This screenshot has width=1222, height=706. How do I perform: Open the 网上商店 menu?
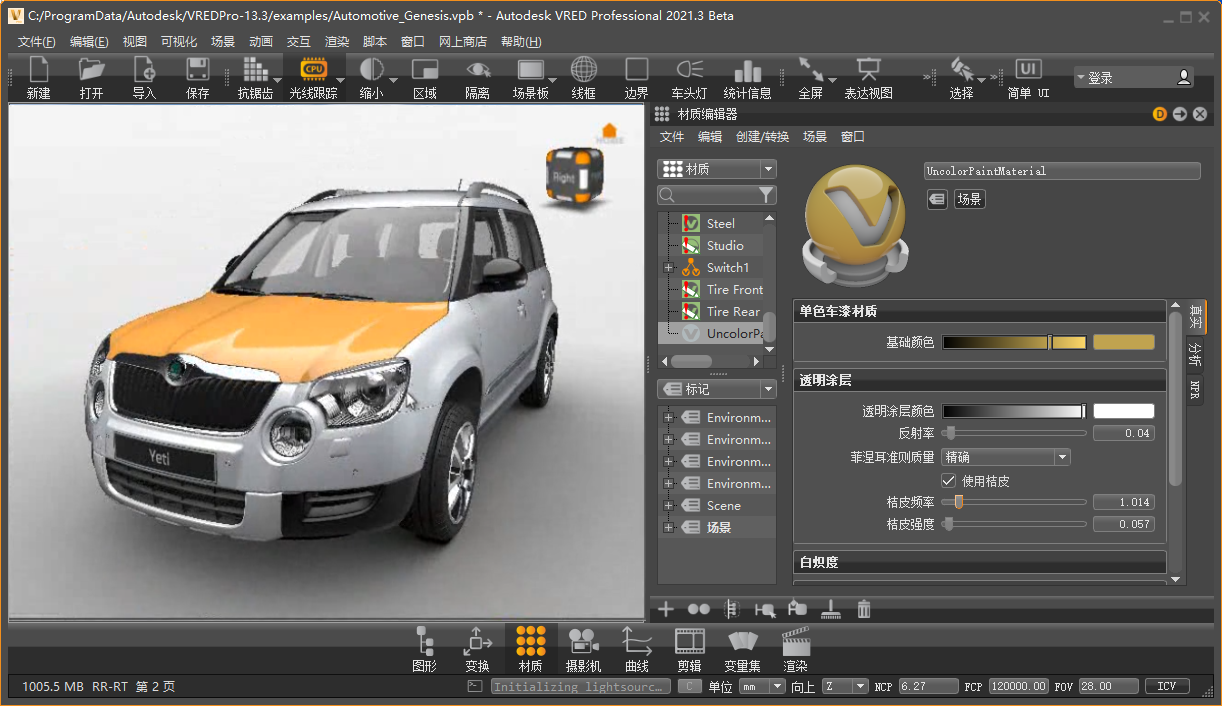click(463, 41)
